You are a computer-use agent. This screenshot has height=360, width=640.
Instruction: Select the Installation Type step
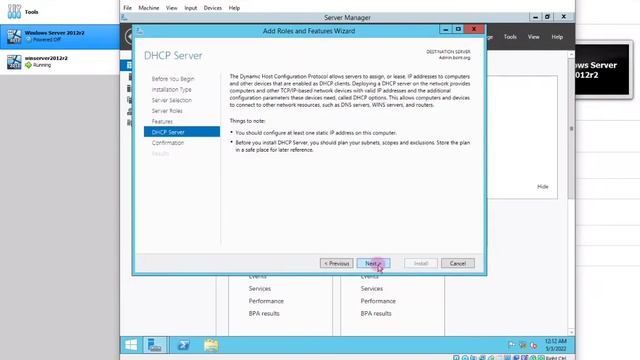(x=171, y=89)
